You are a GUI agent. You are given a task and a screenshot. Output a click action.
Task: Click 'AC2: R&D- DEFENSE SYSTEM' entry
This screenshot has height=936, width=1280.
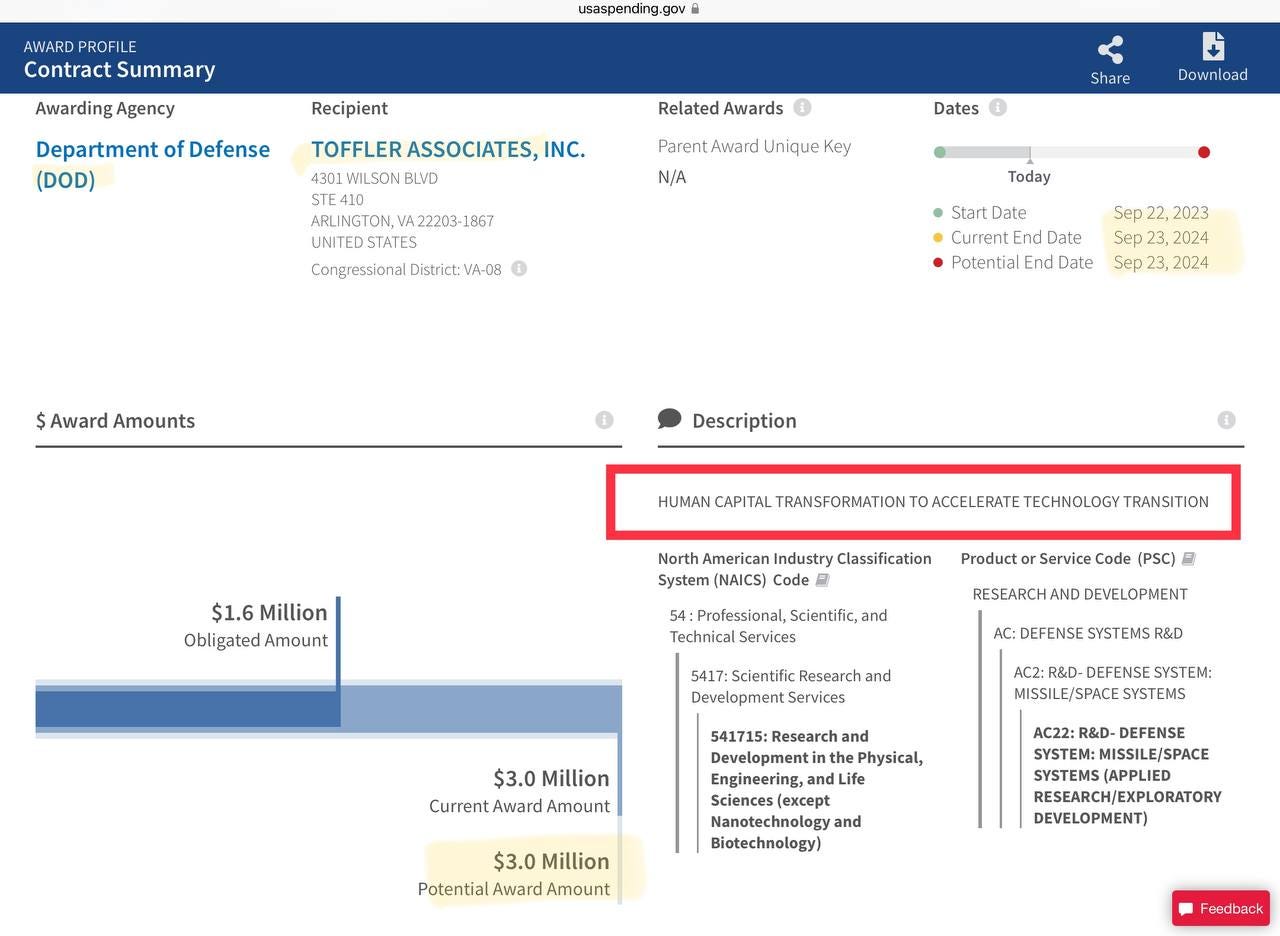tap(1113, 683)
